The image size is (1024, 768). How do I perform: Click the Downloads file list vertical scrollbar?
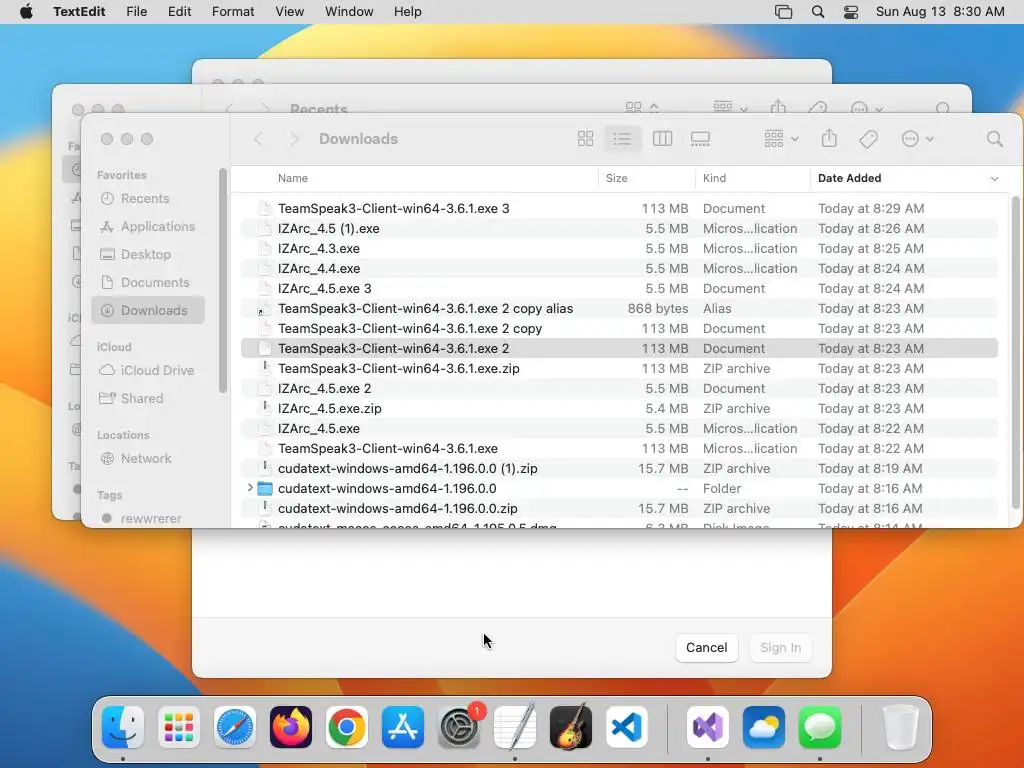(1015, 353)
